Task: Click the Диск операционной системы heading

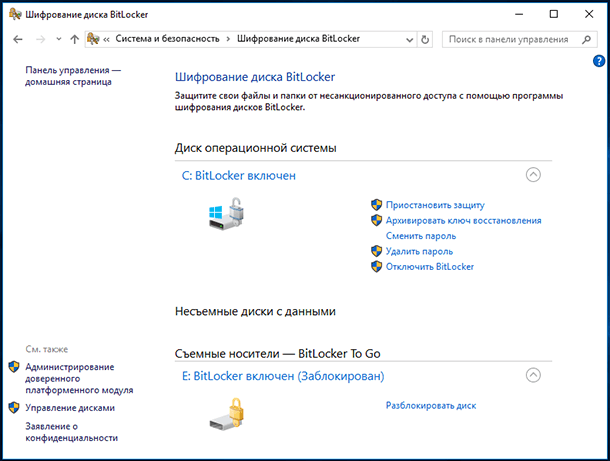Action: (256, 148)
